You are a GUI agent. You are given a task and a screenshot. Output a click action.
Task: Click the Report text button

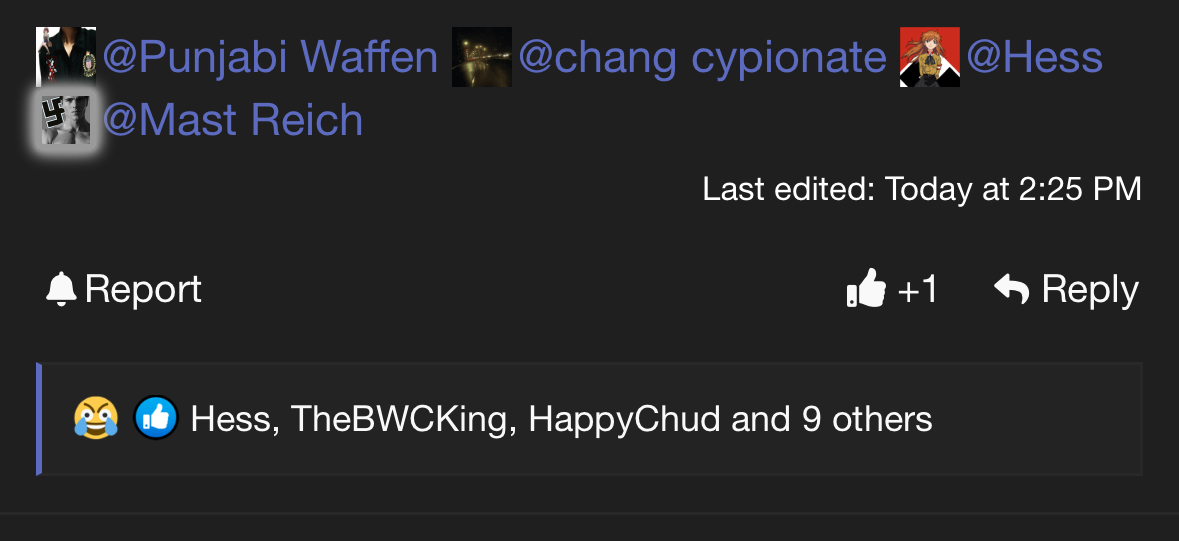tap(143, 289)
